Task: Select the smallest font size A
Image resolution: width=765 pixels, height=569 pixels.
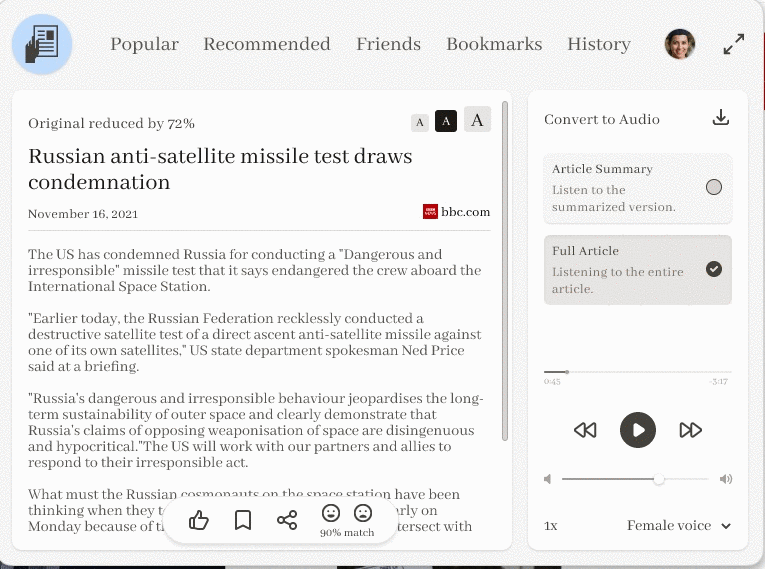Action: [x=420, y=123]
